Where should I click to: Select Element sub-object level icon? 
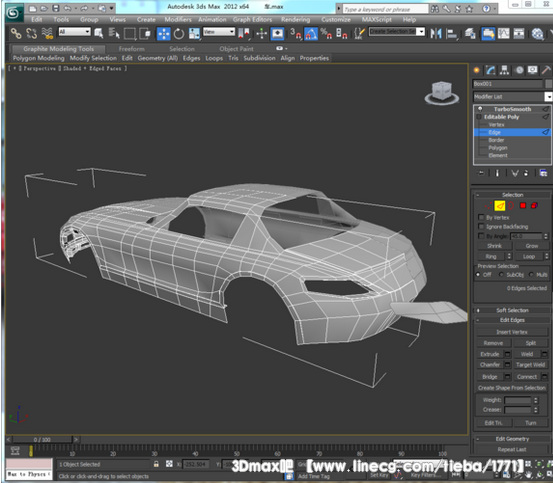[x=534, y=206]
